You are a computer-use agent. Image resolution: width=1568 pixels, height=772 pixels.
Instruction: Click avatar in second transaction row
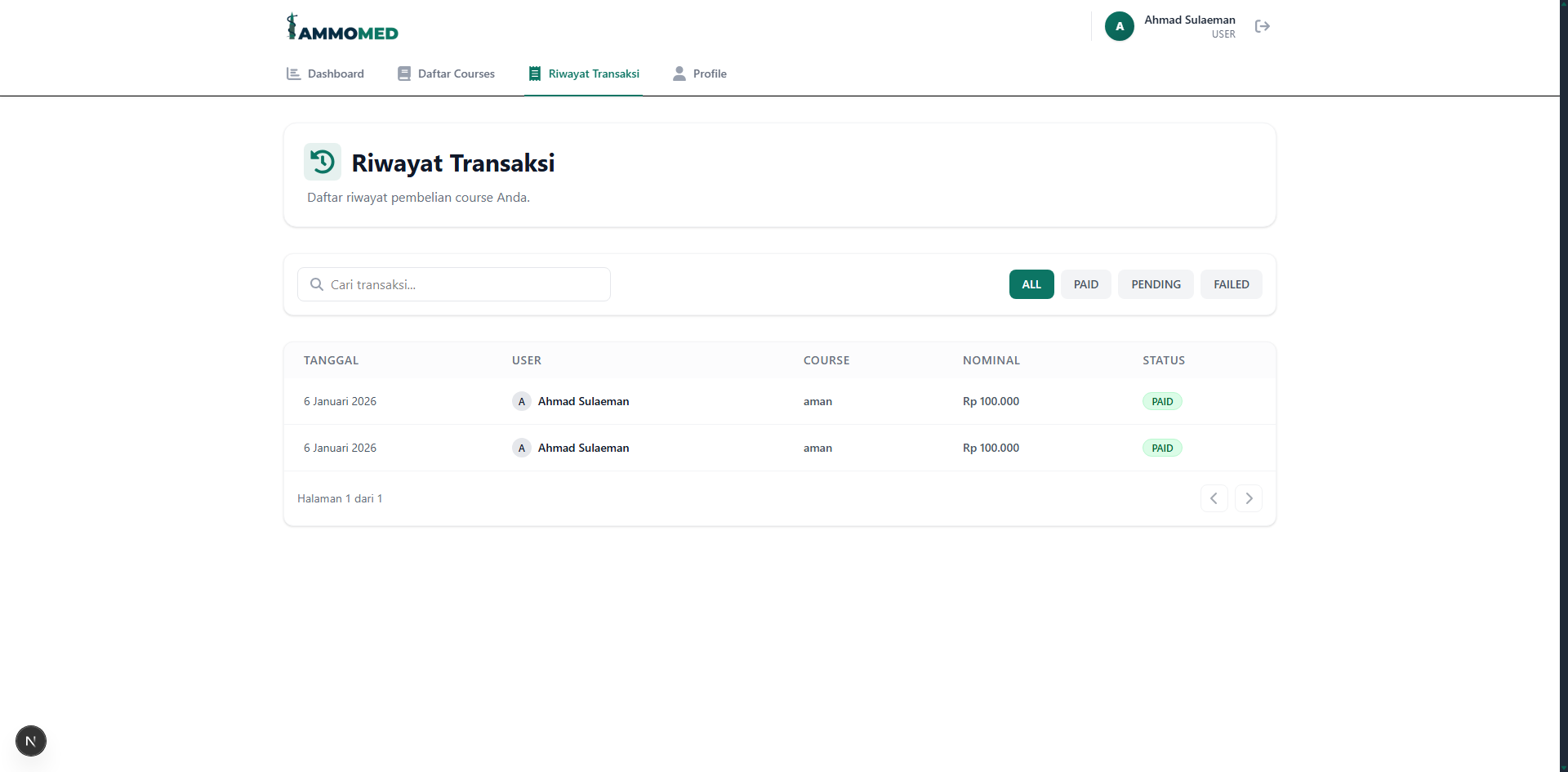[521, 448]
